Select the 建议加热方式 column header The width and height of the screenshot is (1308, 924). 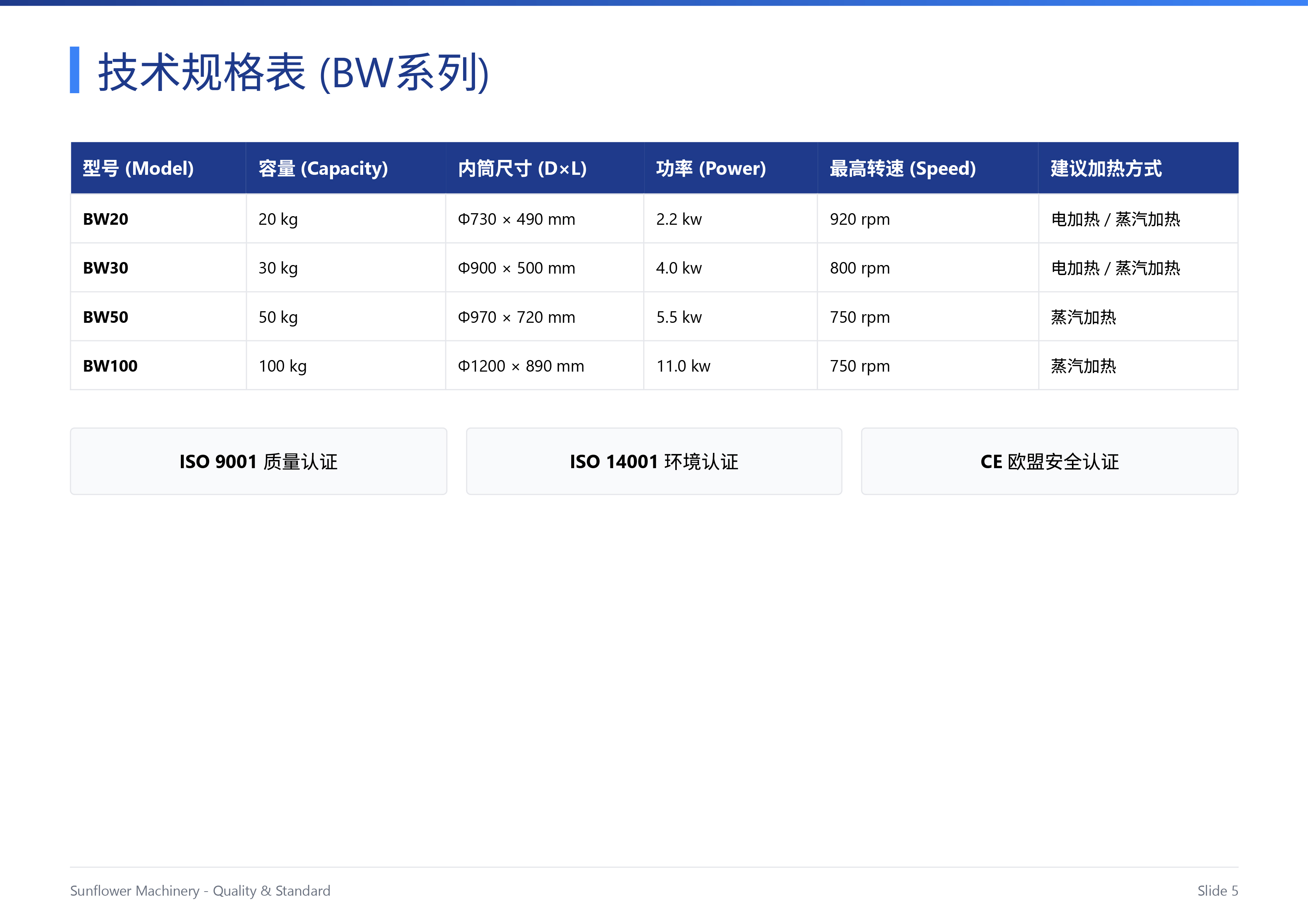1138,168
